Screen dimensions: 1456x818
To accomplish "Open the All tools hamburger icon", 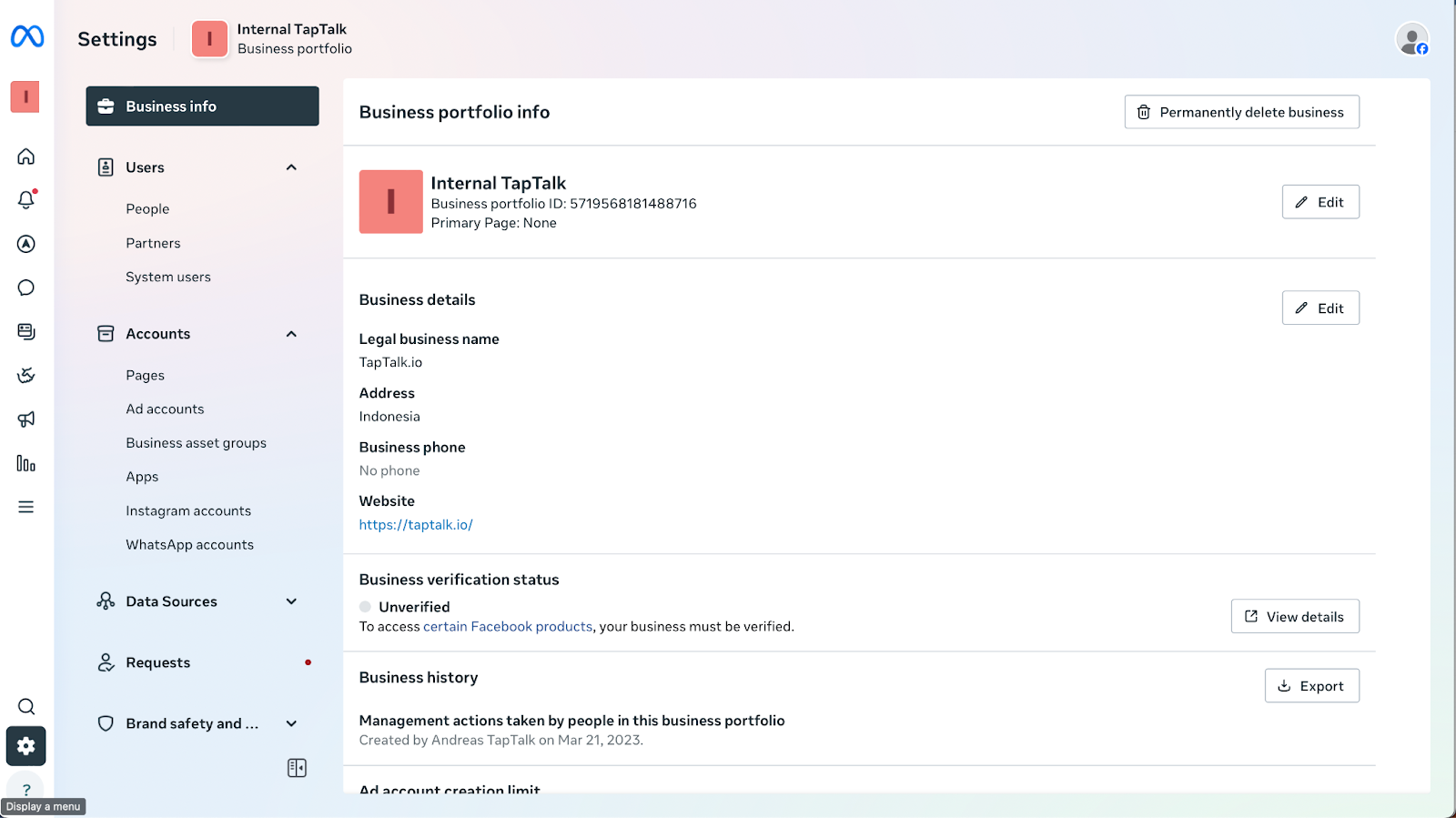I will 26,507.
